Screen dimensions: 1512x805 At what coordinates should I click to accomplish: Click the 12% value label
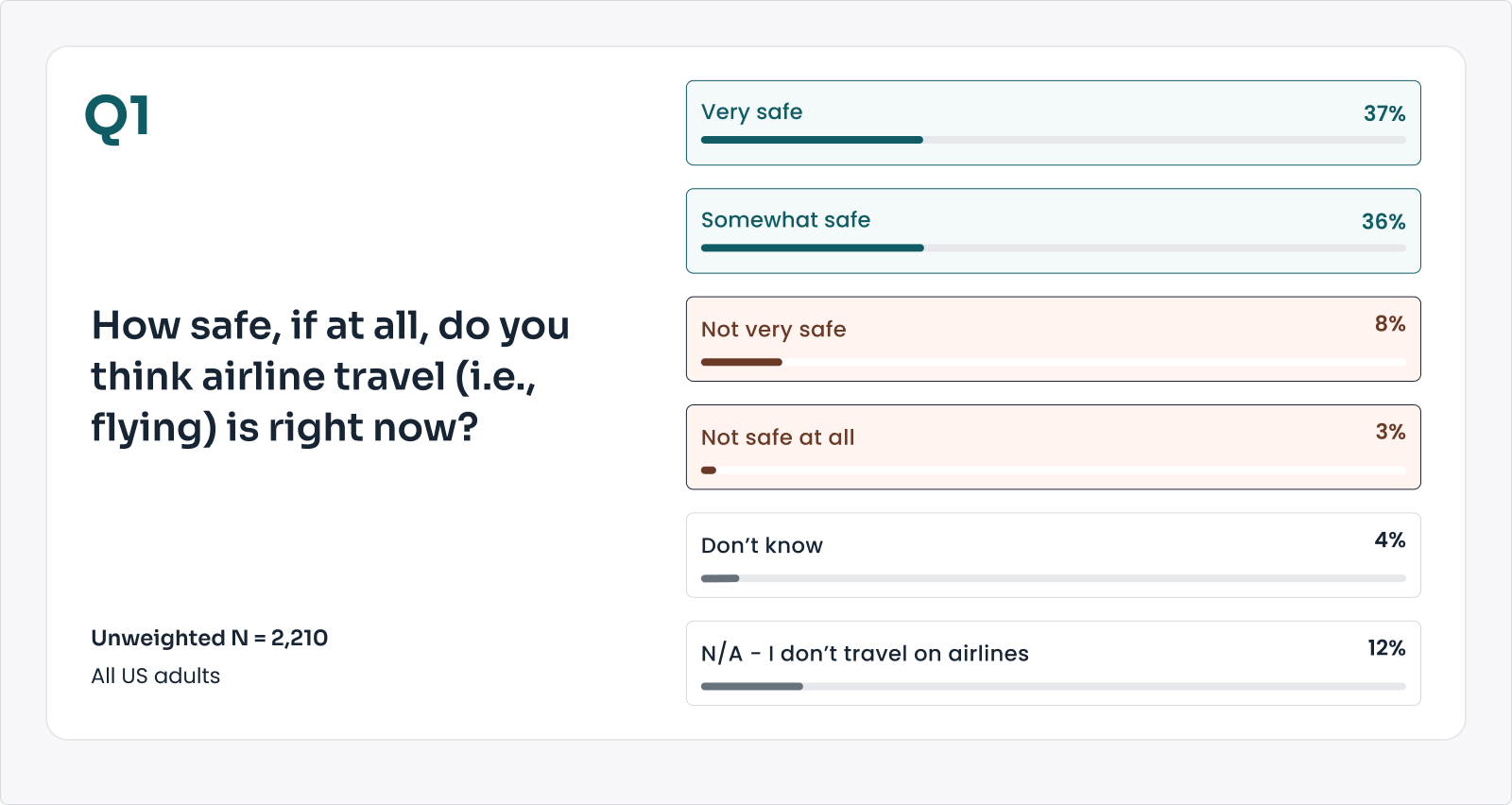pyautogui.click(x=1385, y=648)
